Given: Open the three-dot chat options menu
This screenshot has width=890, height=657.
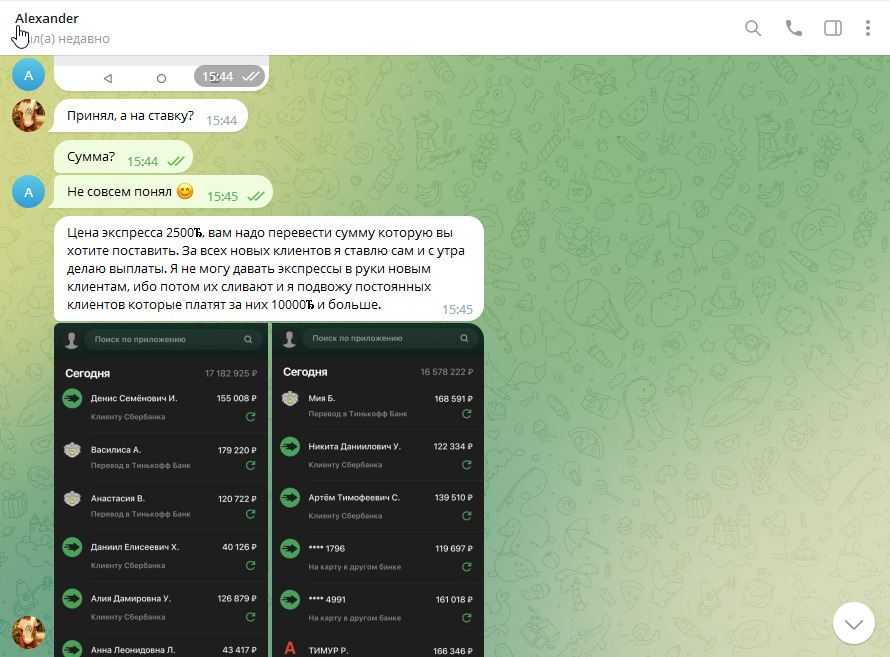Looking at the screenshot, I should pyautogui.click(x=868, y=28).
